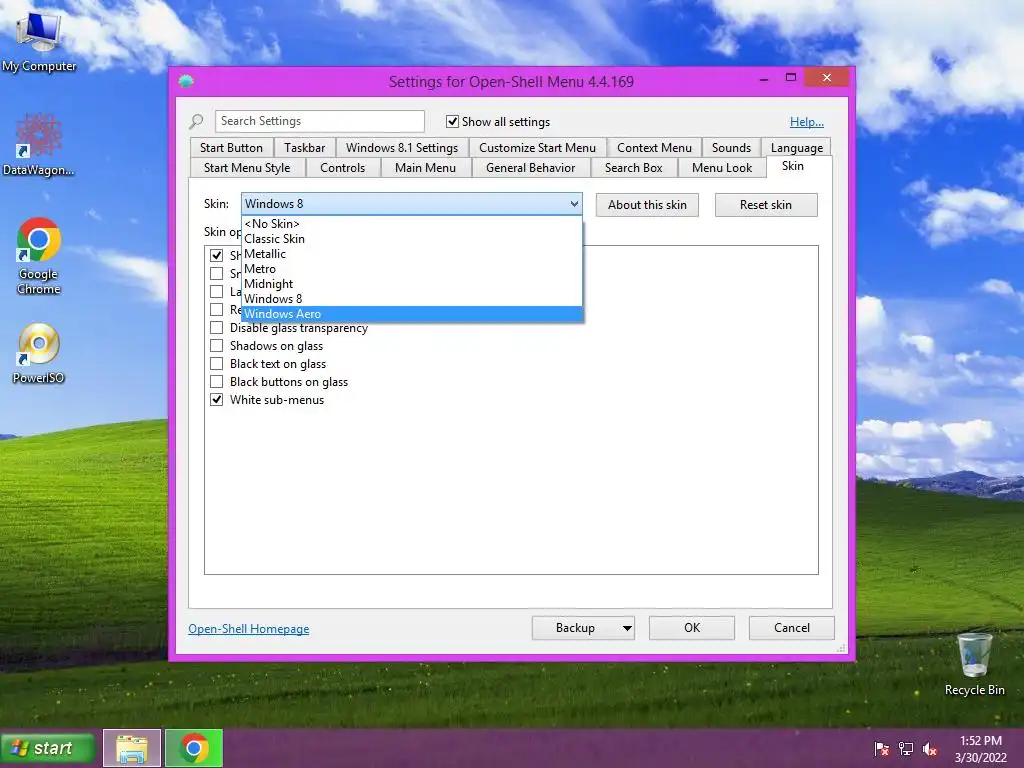Choose Metallic skin option
This screenshot has width=1024, height=768.
(412, 254)
